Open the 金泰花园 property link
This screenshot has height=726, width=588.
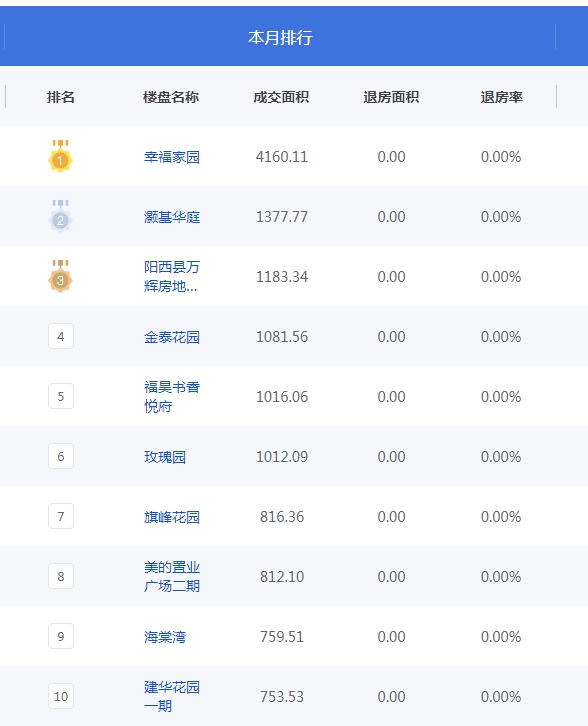point(172,337)
